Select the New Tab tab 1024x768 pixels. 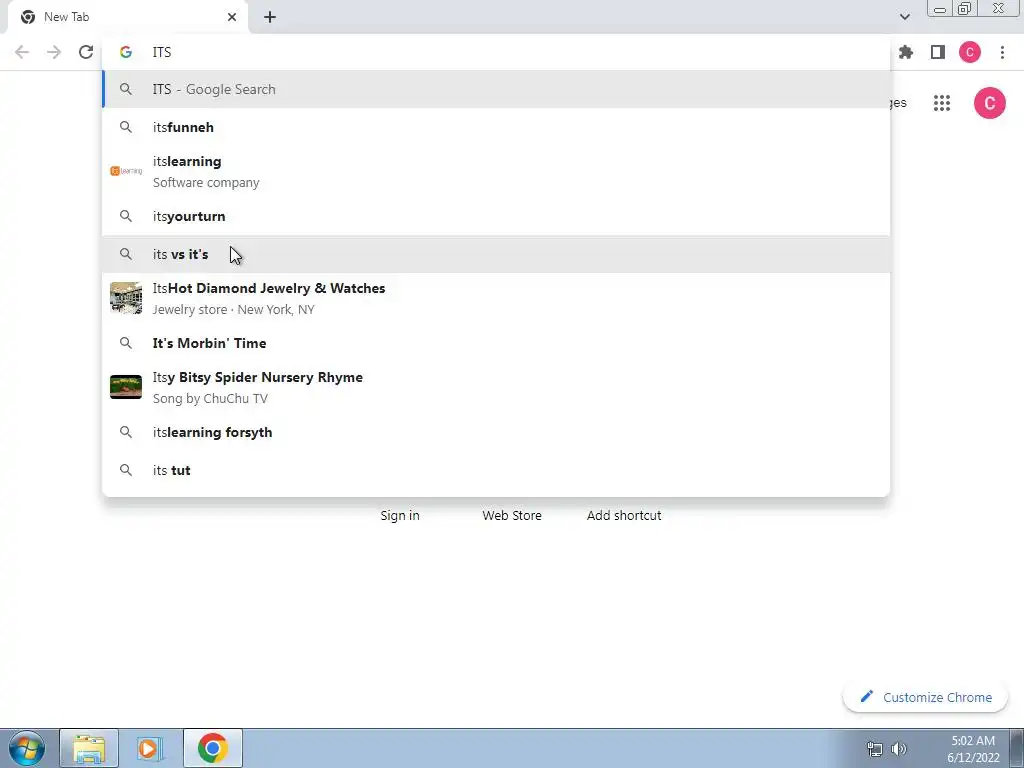click(x=128, y=17)
